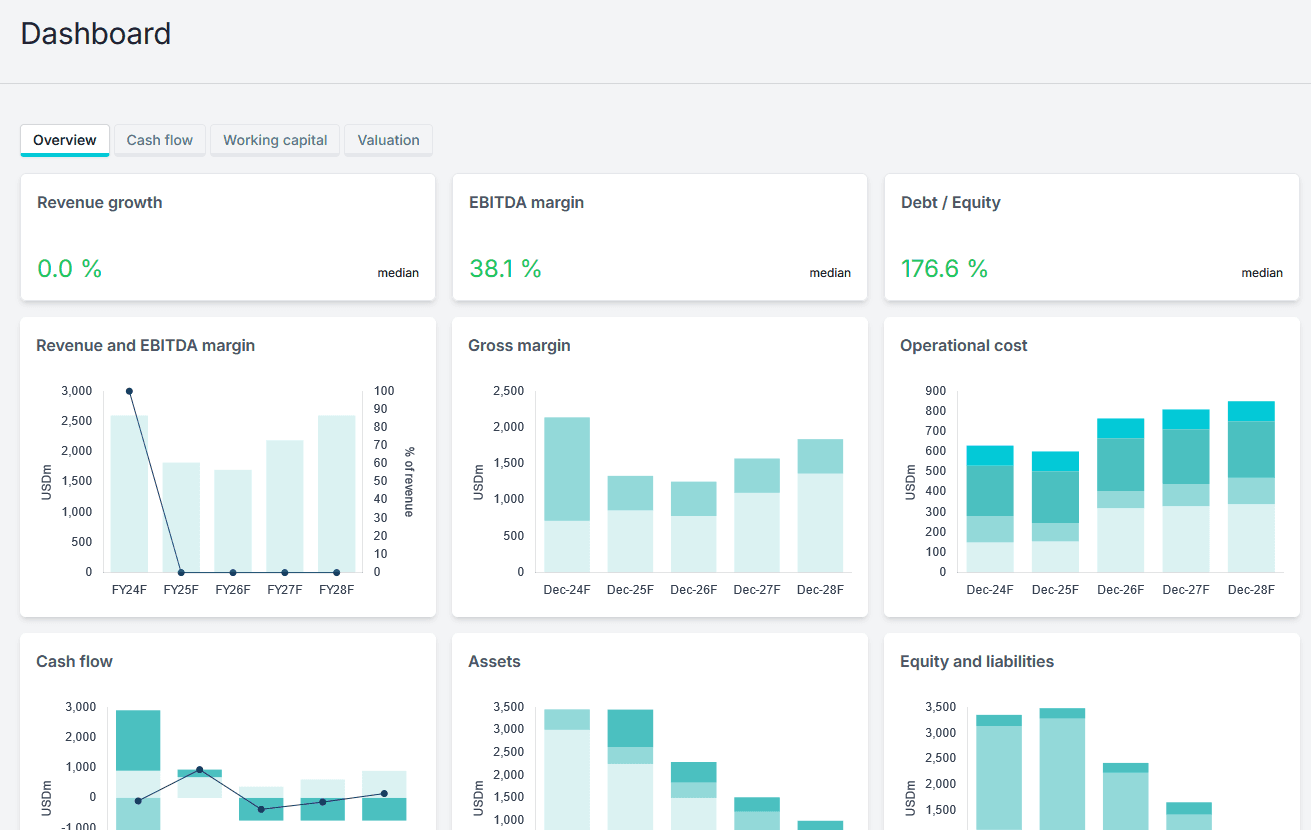Click the Dec-28F Gross margin bar
Viewport: 1311px width, 830px height.
click(x=820, y=506)
